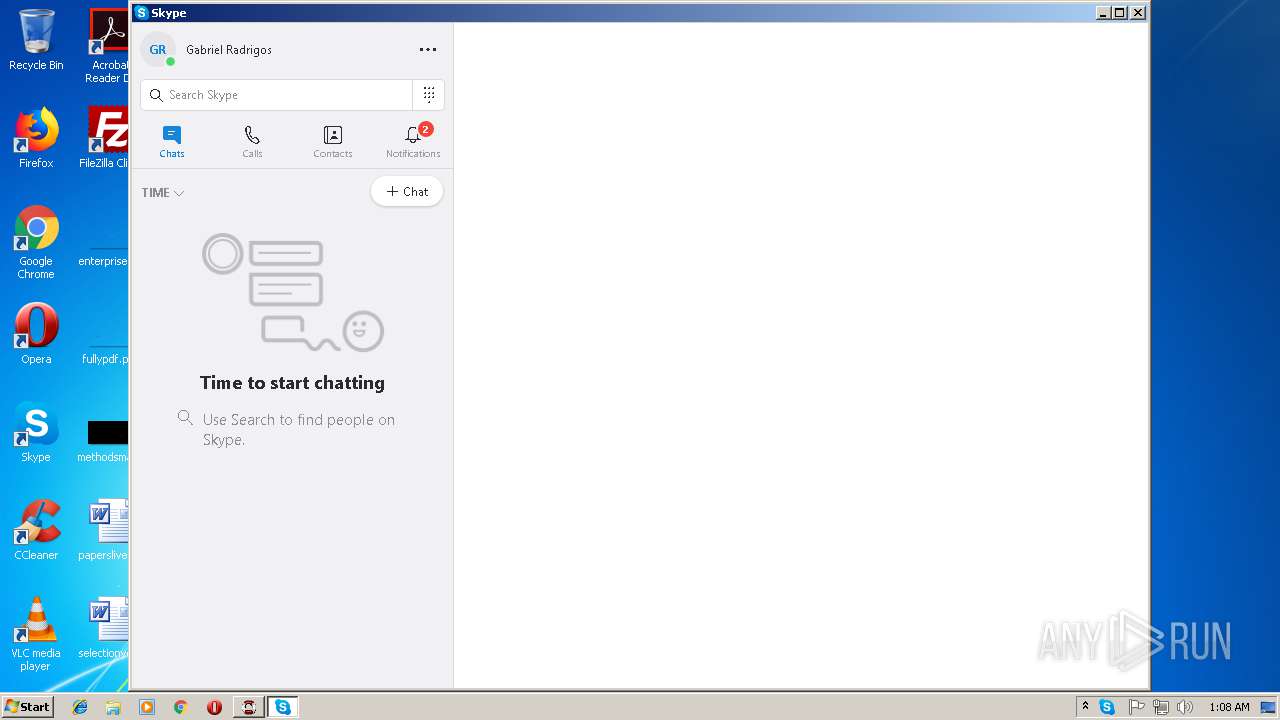The image size is (1280, 720).
Task: Expand the TIME sort dropdown
Action: [x=163, y=193]
